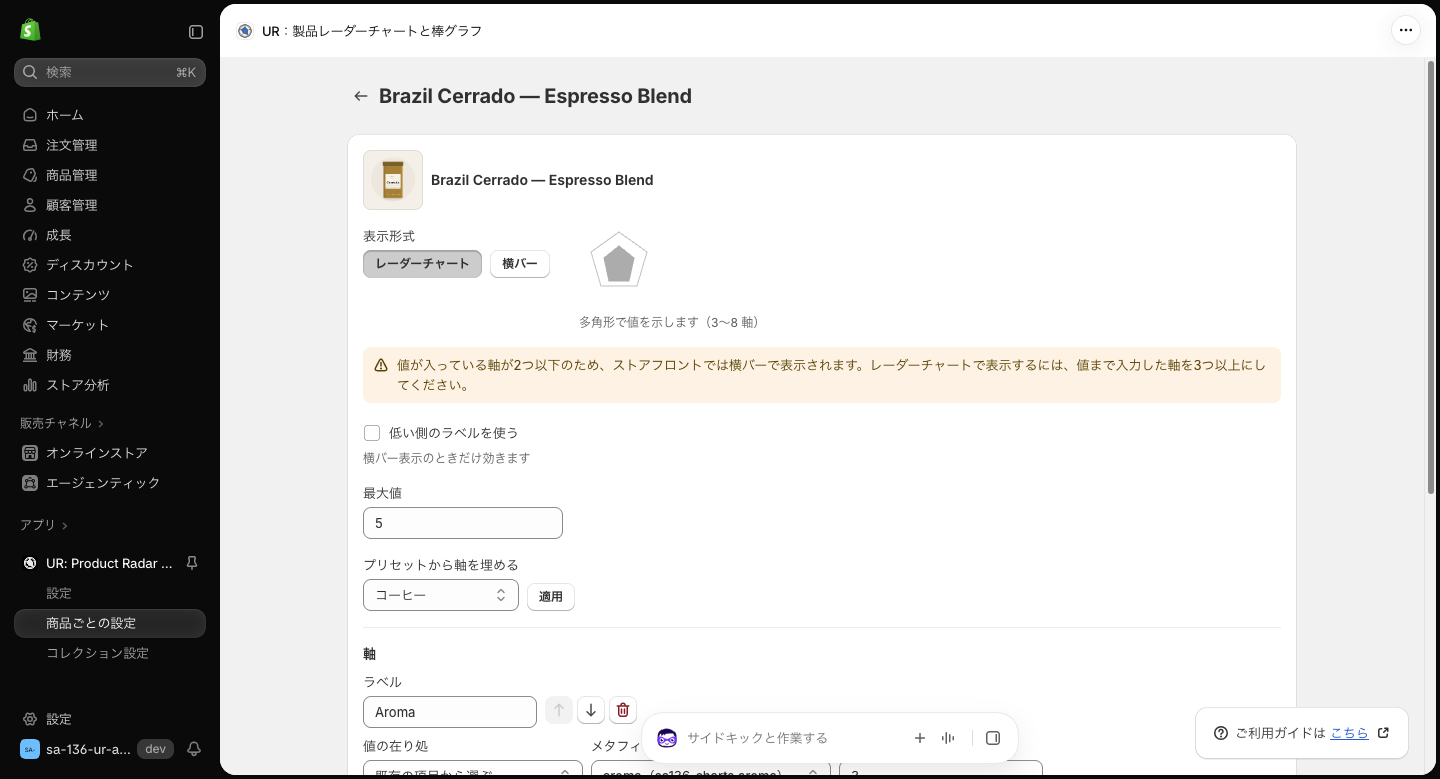Open the コーヒー preset dropdown
This screenshot has width=1440, height=779.
point(441,595)
